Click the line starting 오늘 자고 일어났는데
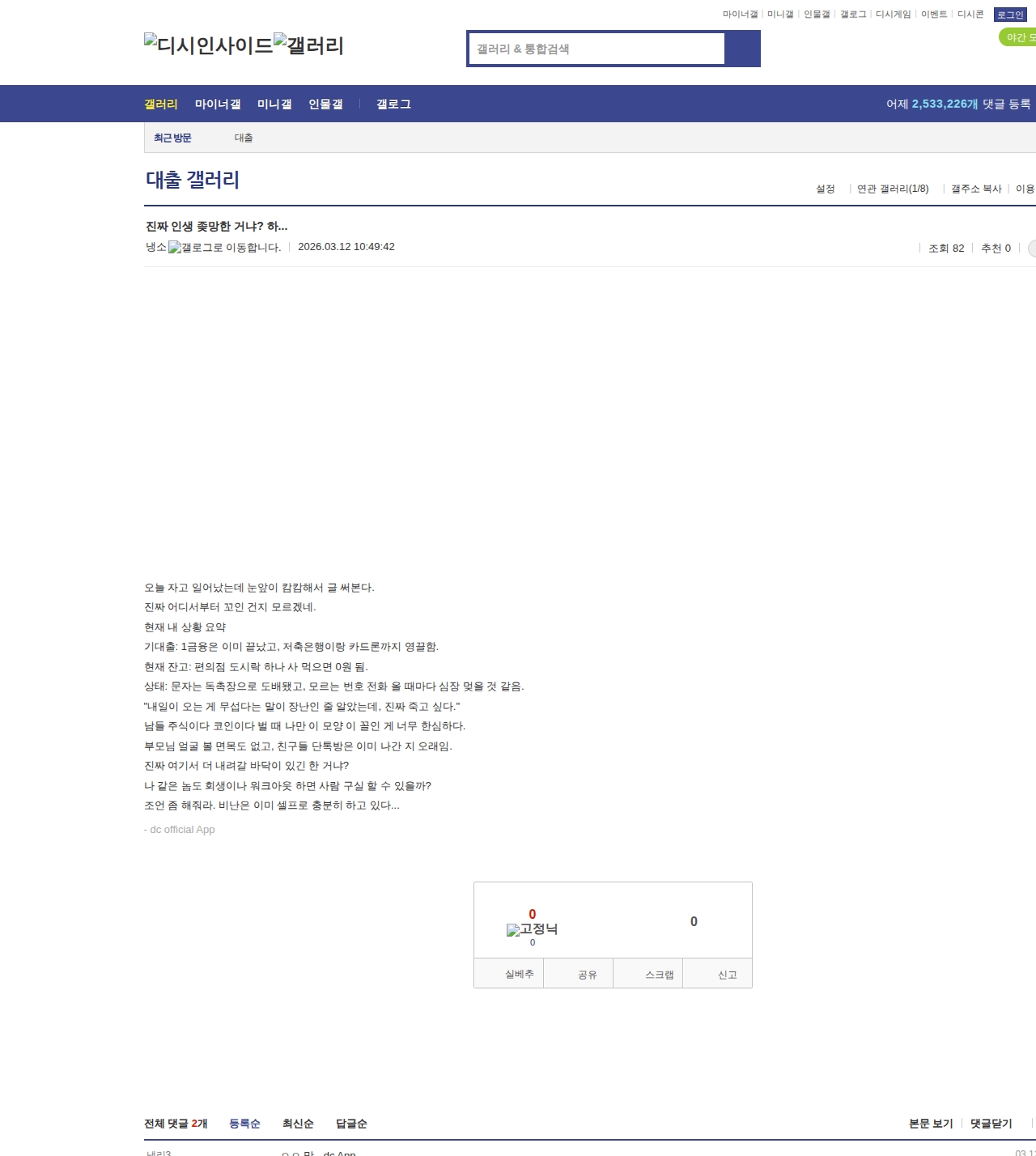 [x=259, y=588]
